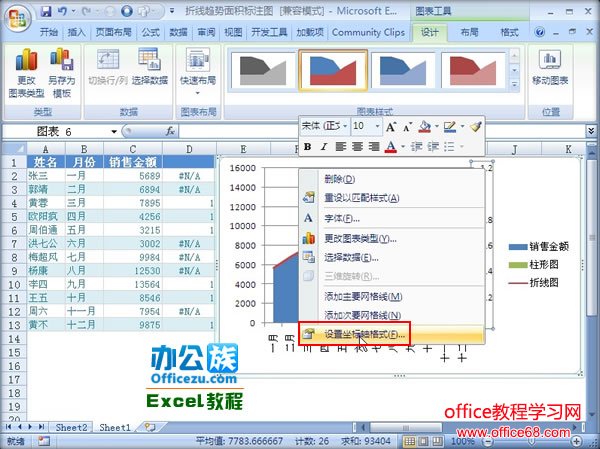Align text right in mini toolbar
This screenshot has height=449, width=600.
tap(374, 147)
